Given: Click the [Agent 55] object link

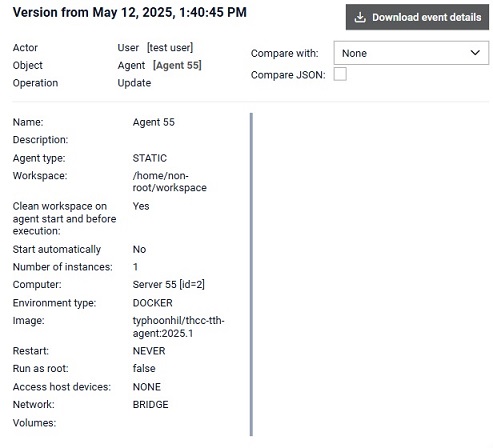Looking at the screenshot, I should tap(177, 65).
